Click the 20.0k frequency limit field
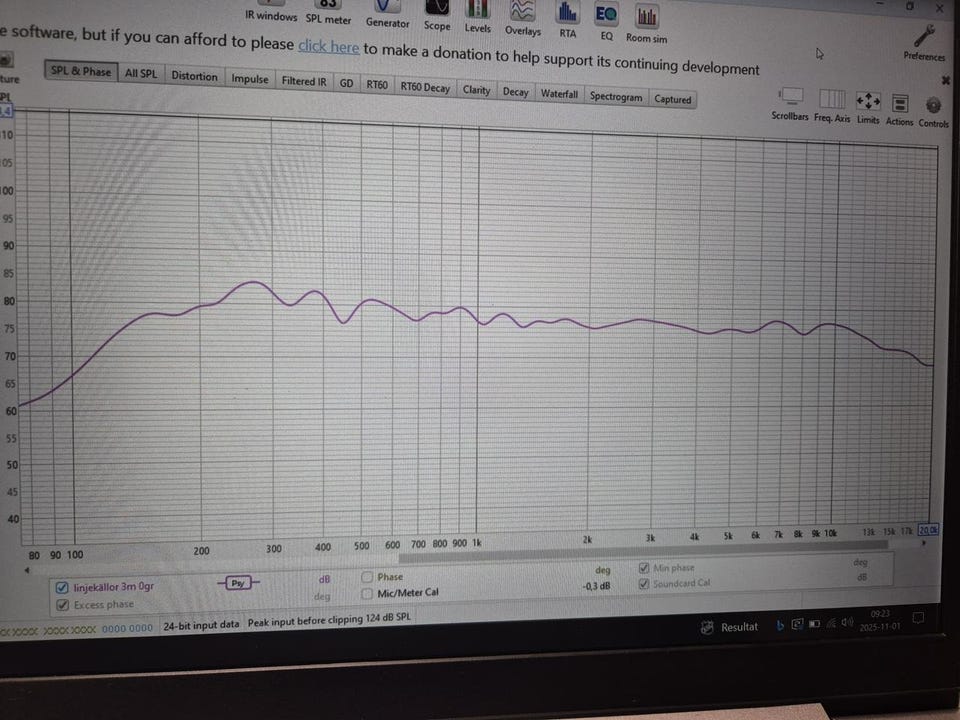Screen dimensions: 960x720 (928, 530)
